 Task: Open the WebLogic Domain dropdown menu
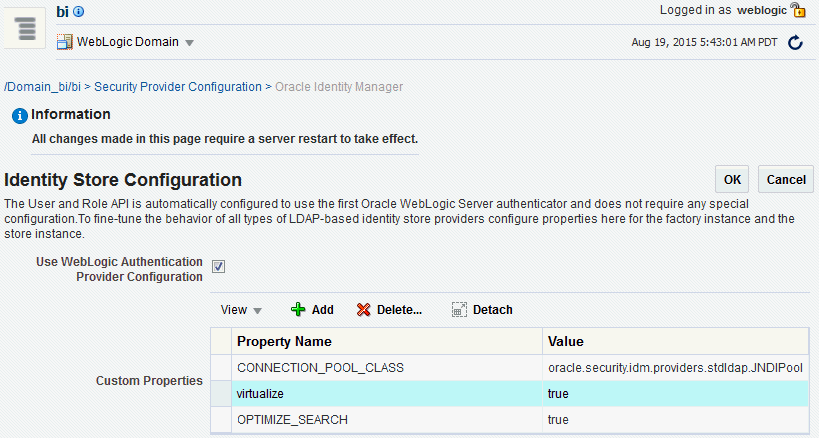(x=189, y=43)
